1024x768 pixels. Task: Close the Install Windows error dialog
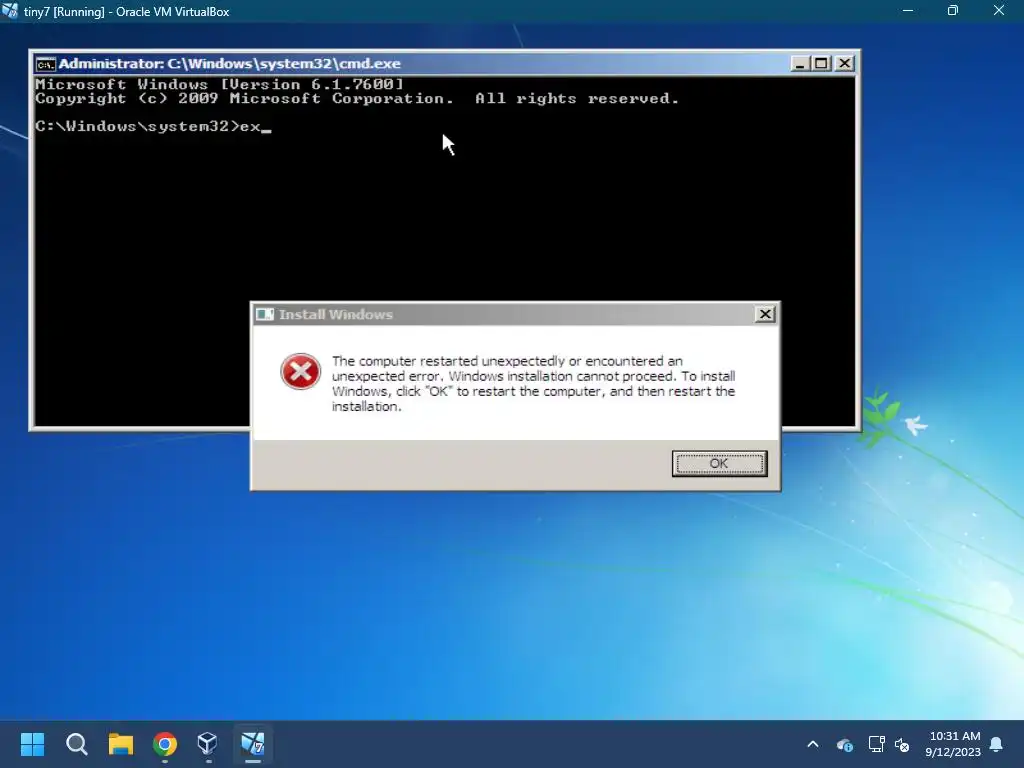tap(765, 314)
